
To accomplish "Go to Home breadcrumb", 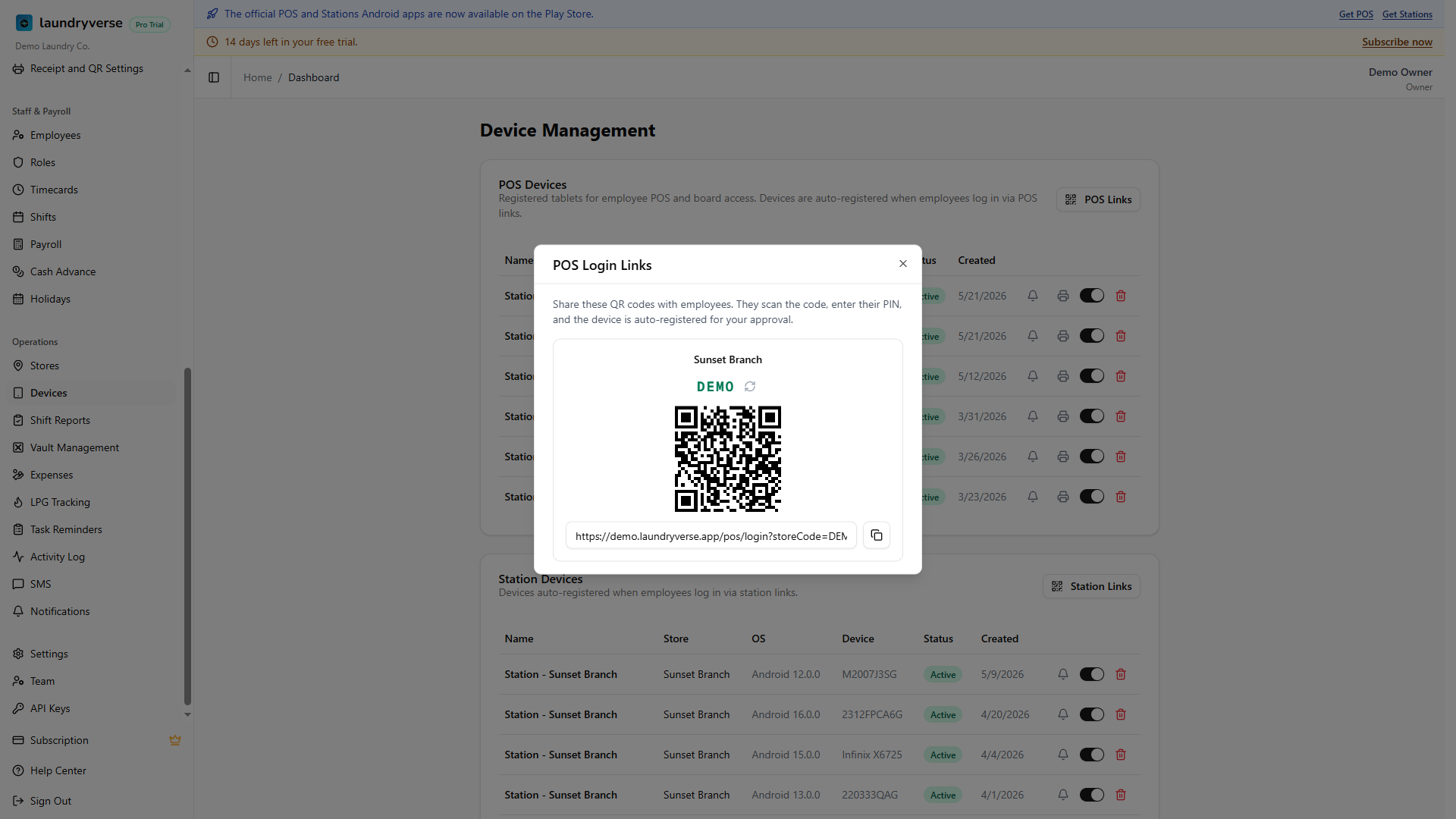I will [x=258, y=77].
